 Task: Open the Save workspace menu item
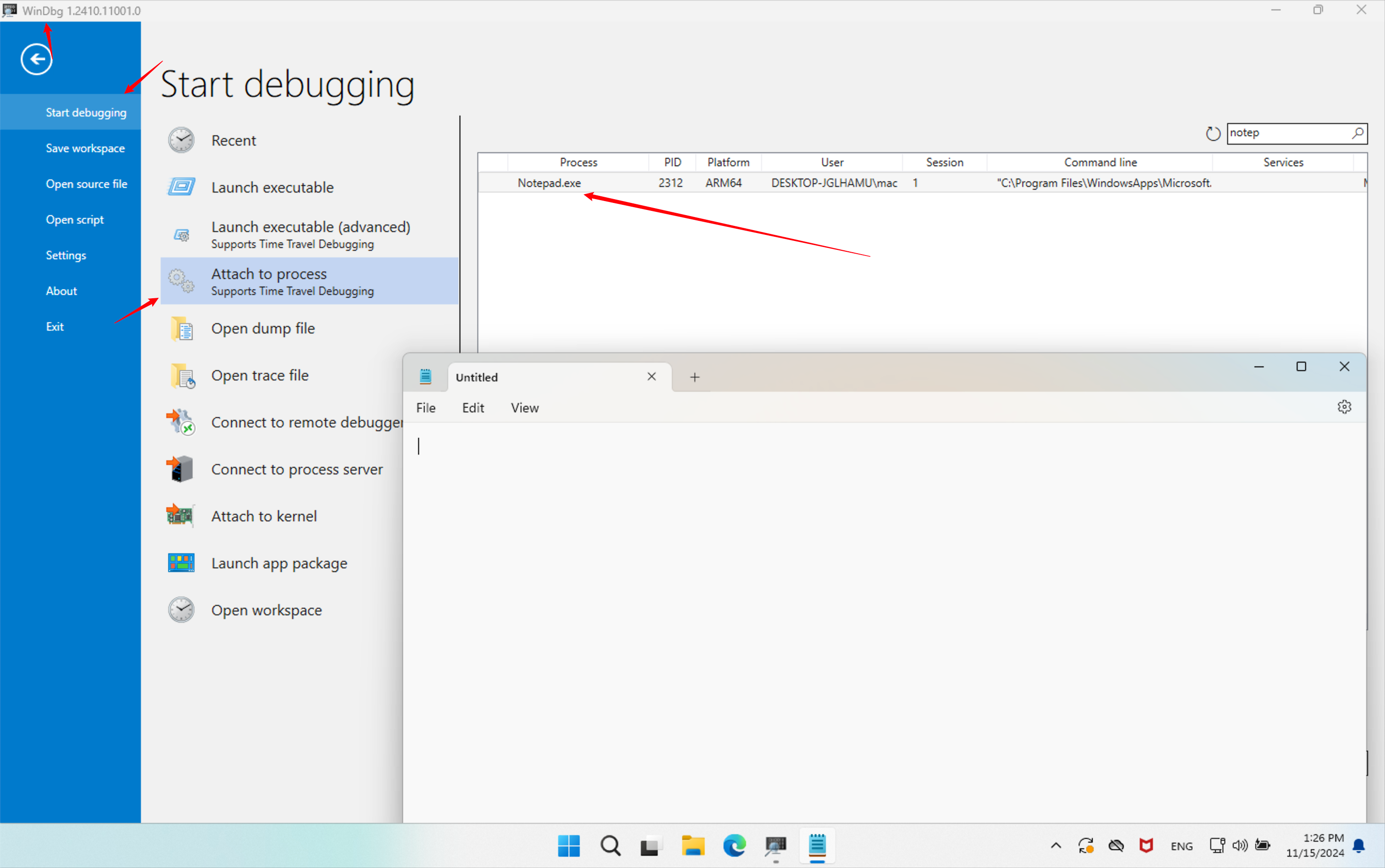[85, 148]
